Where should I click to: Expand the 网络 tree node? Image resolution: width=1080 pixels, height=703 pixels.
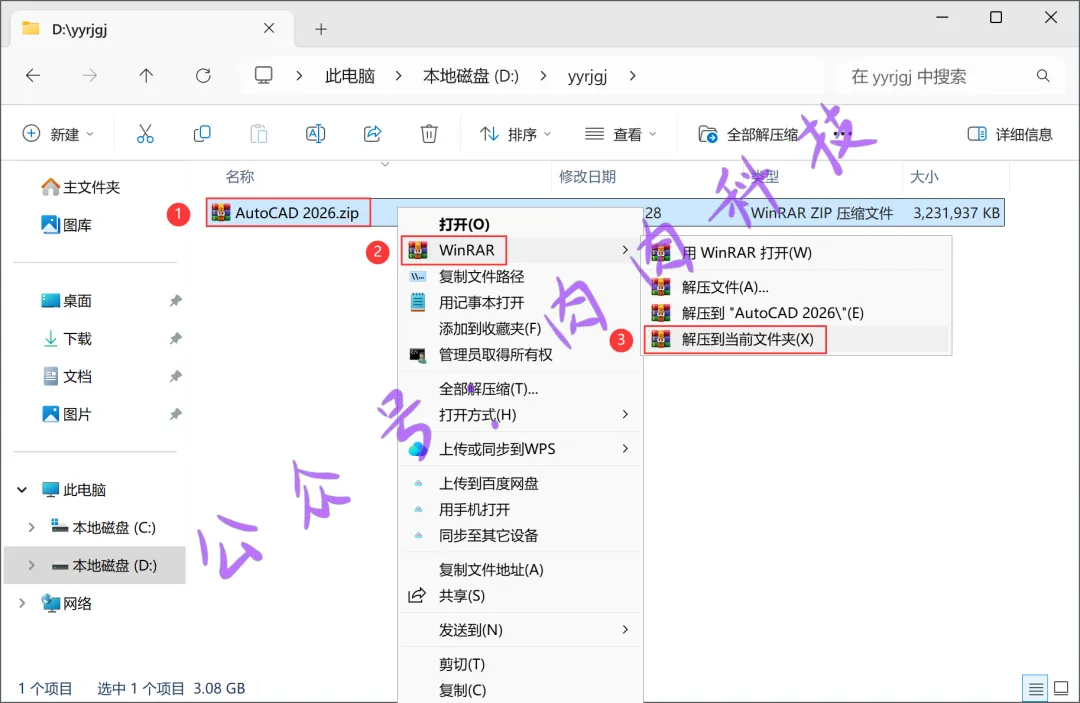[x=22, y=603]
